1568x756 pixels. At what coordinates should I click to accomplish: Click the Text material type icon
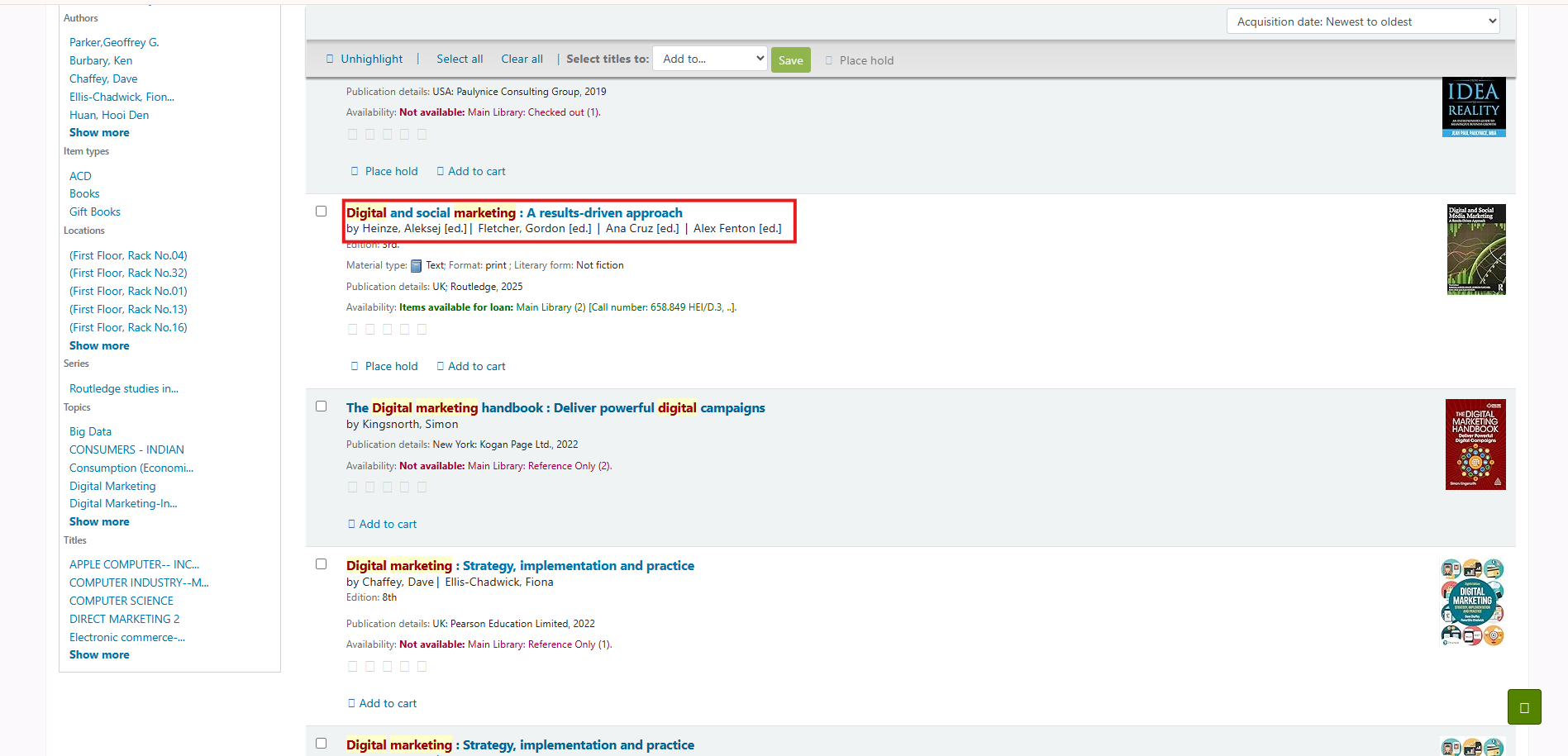pos(417,266)
